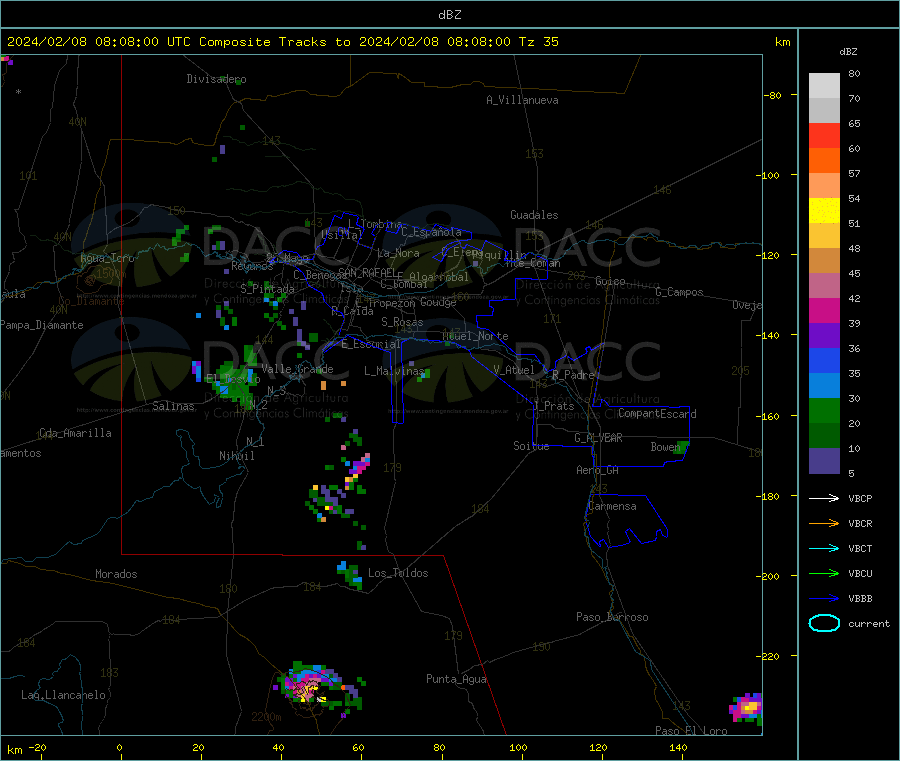Click the blue-green echo beside Los_Toldos

pos(350,575)
